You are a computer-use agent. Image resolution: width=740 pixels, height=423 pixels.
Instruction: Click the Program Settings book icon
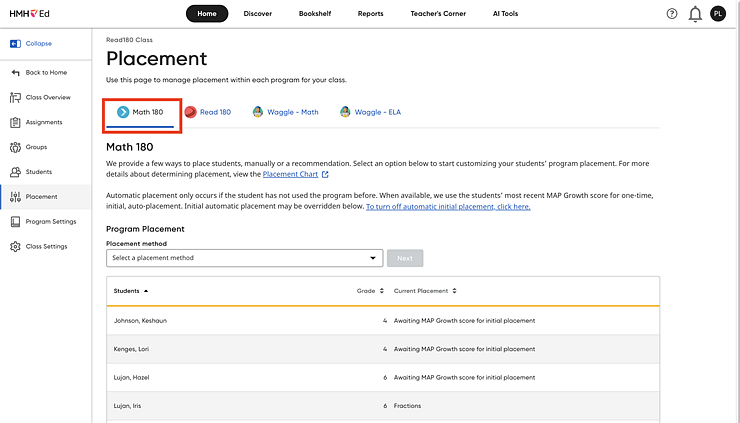(x=15, y=222)
